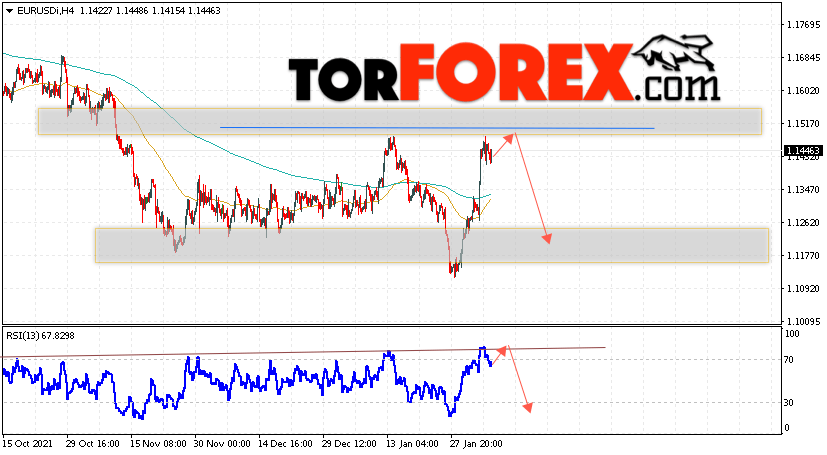827x455 pixels.
Task: Click the 1.15170 price axis label
Action: [803, 124]
